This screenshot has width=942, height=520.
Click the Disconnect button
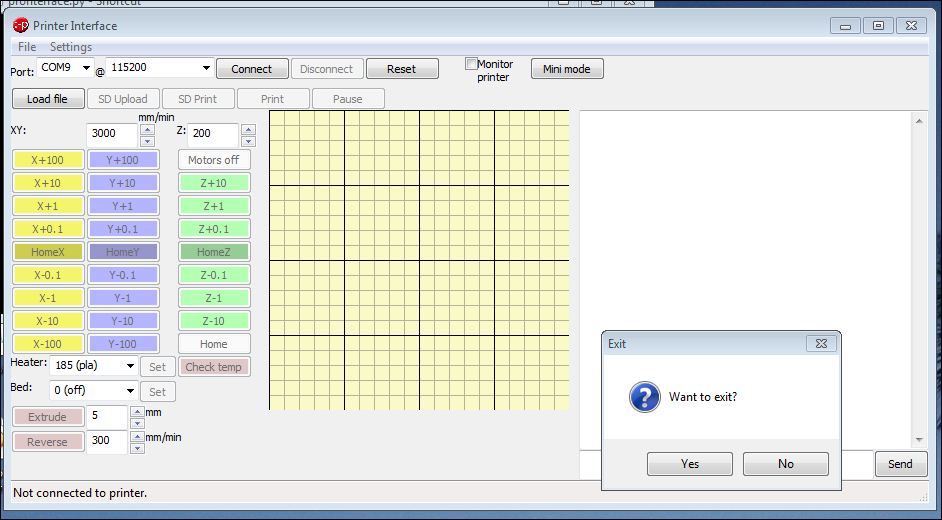click(x=327, y=69)
